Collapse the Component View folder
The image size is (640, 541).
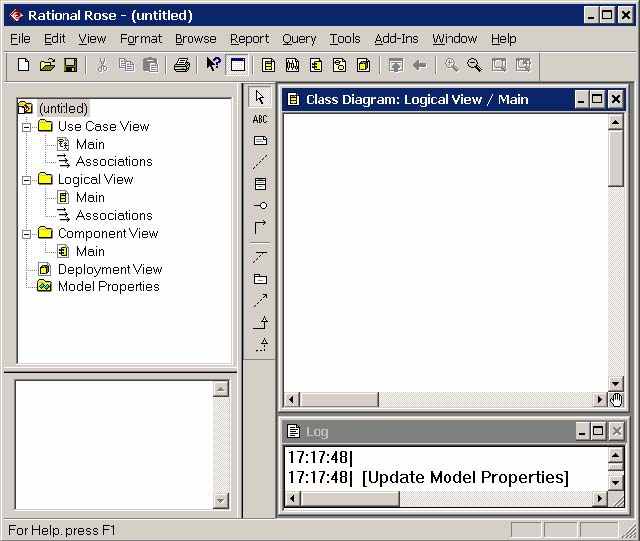tap(27, 234)
